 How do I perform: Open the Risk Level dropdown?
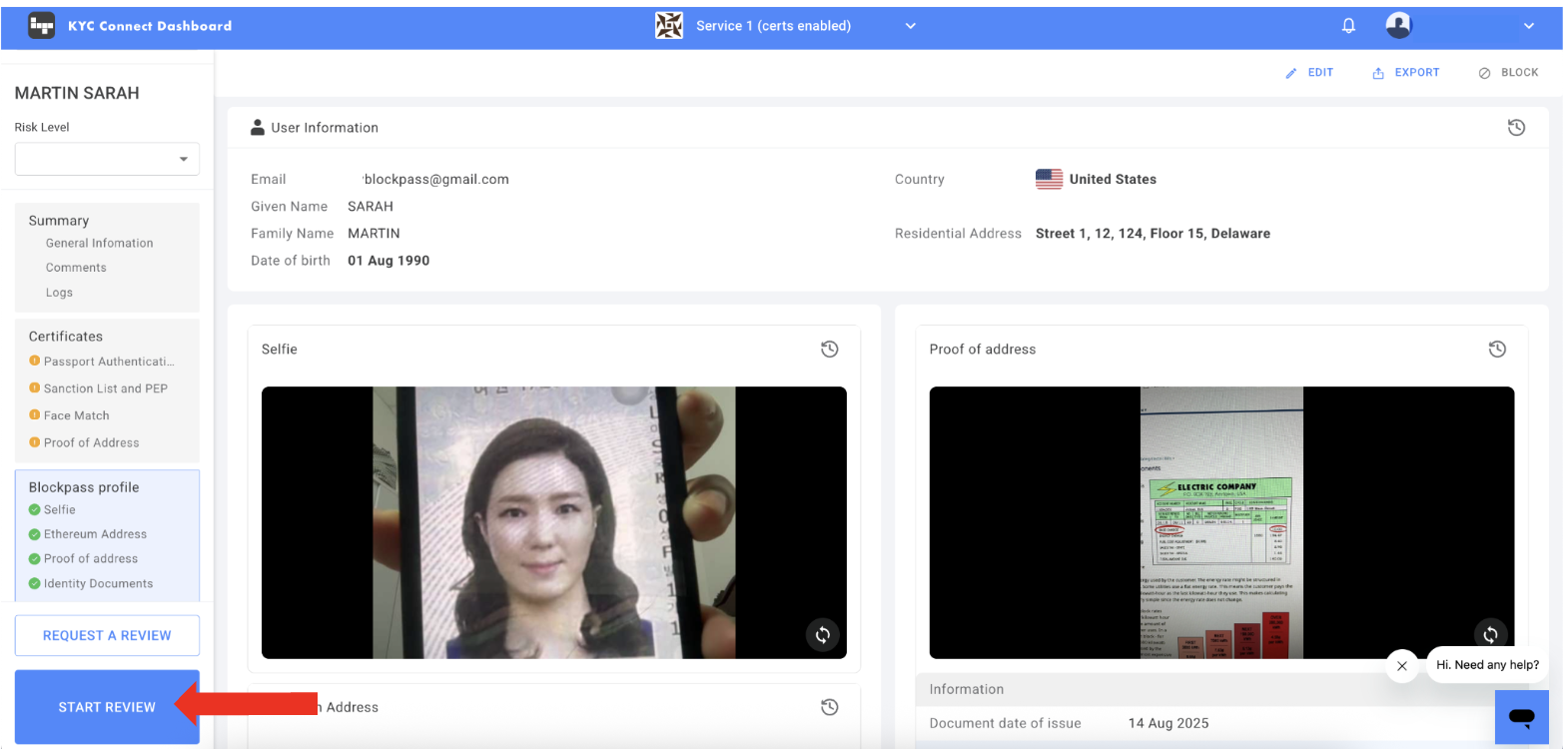[x=107, y=159]
